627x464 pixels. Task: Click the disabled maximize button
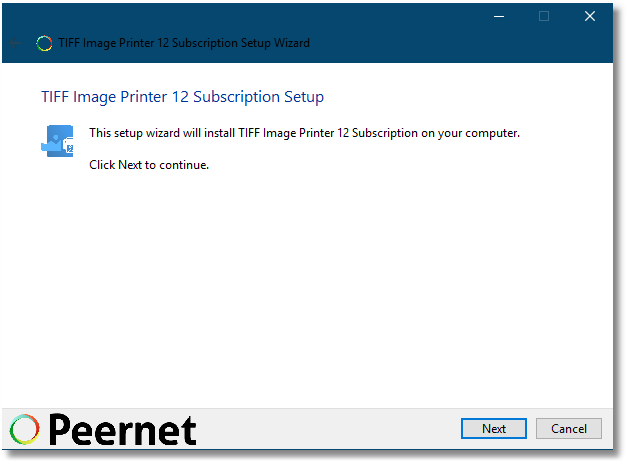click(x=544, y=16)
